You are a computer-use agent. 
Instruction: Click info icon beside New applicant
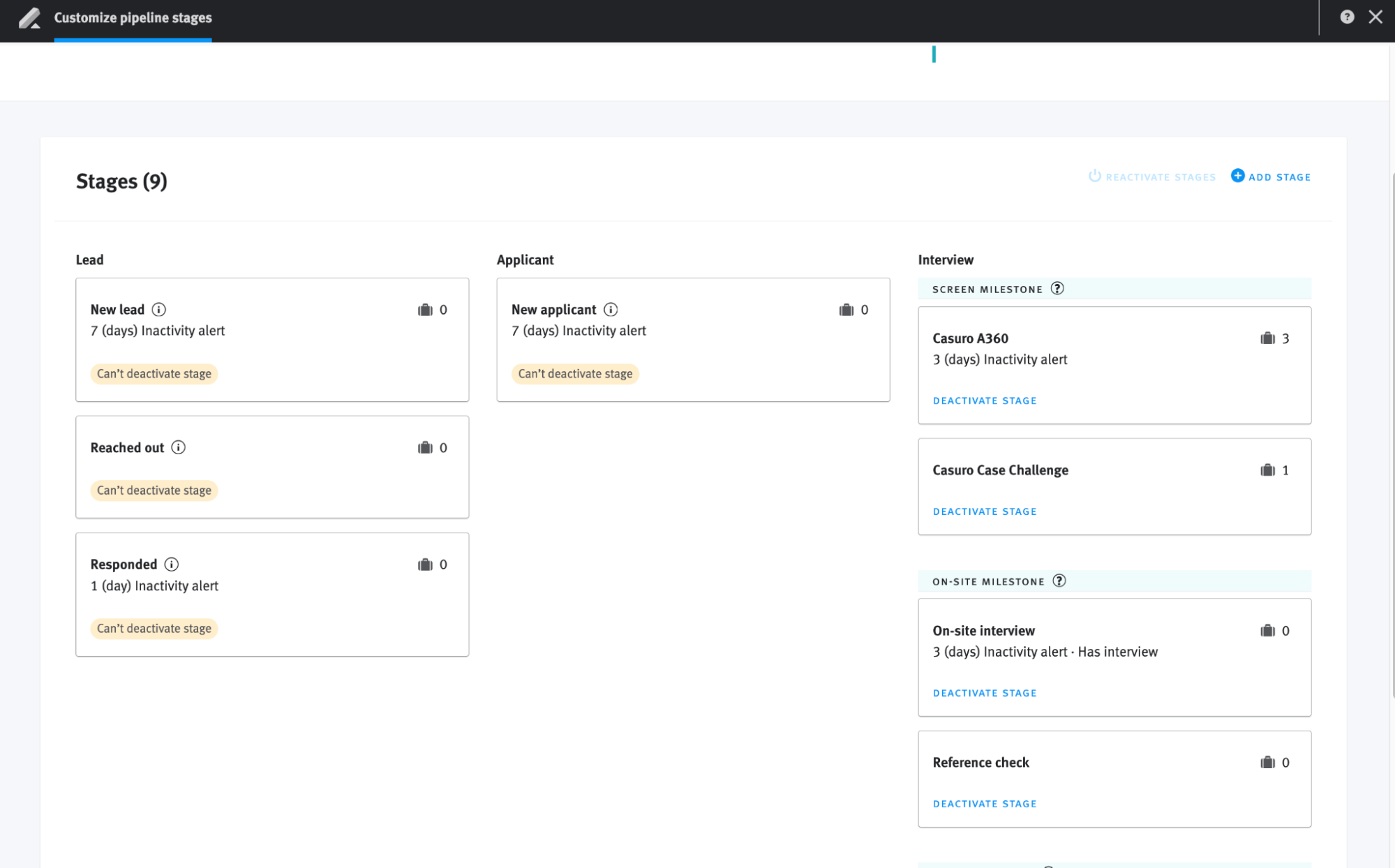click(611, 309)
